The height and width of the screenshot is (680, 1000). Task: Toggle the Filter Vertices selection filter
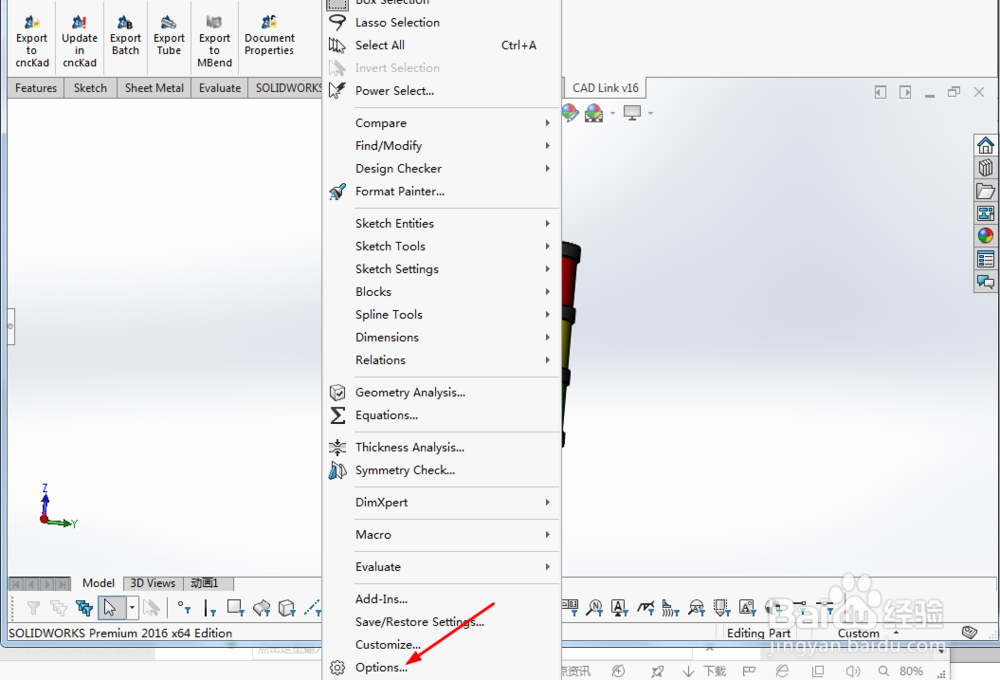(x=184, y=608)
